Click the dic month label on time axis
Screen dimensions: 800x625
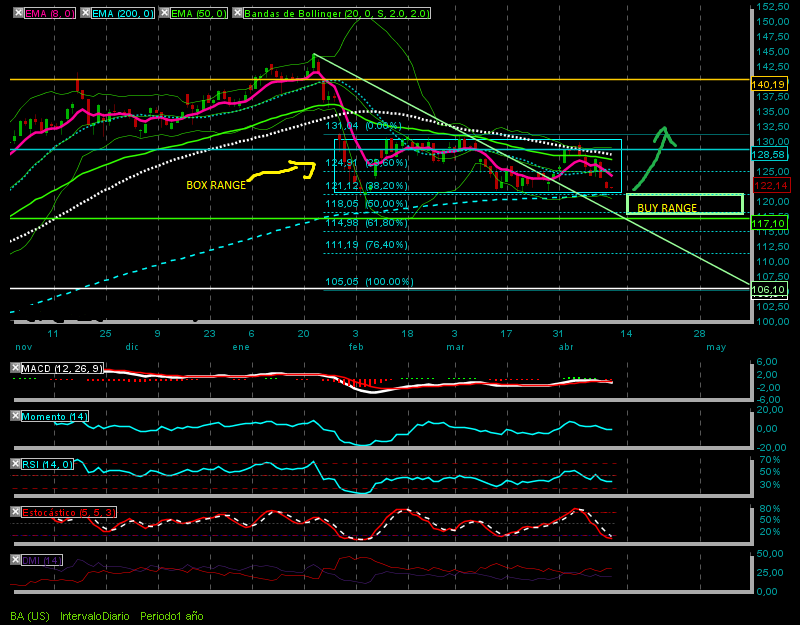(132, 347)
